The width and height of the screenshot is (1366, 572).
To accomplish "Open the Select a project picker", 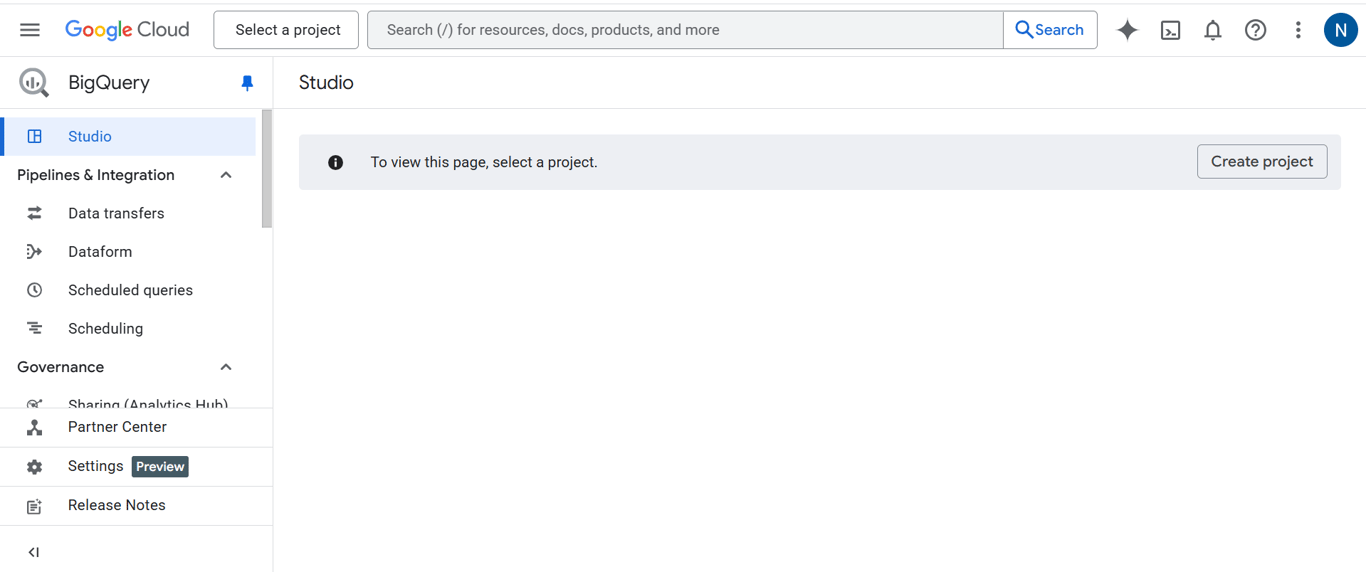I will [x=287, y=30].
